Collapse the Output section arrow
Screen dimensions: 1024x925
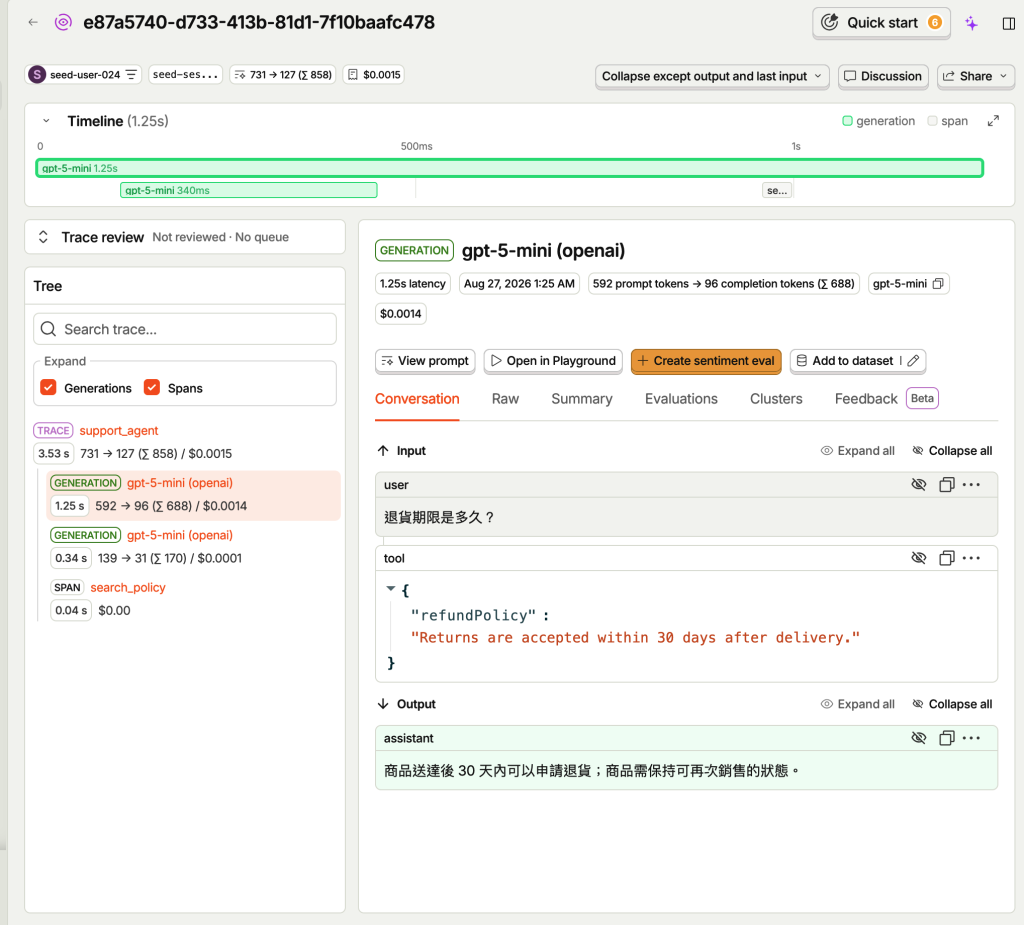[x=383, y=704]
